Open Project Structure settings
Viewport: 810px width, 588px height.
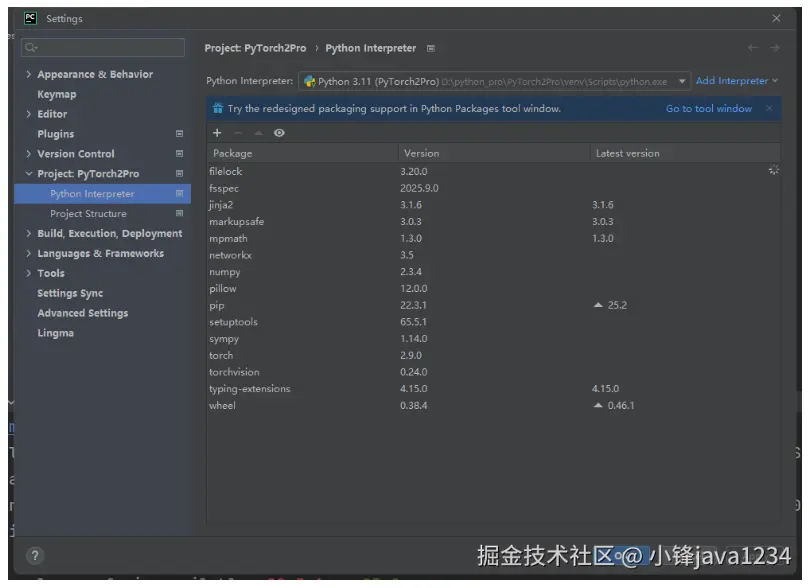click(x=88, y=213)
